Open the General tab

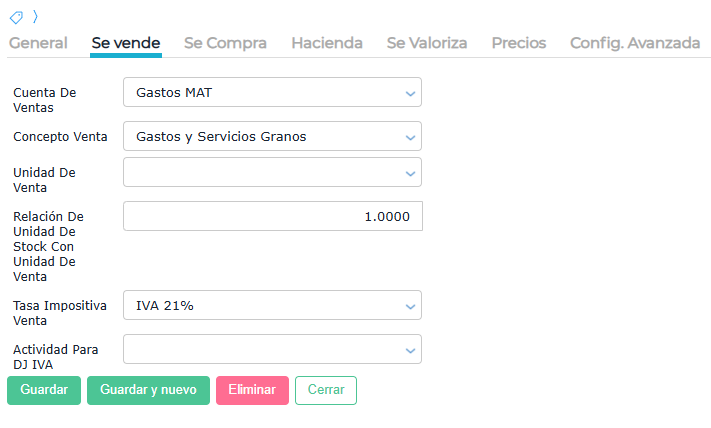[38, 43]
